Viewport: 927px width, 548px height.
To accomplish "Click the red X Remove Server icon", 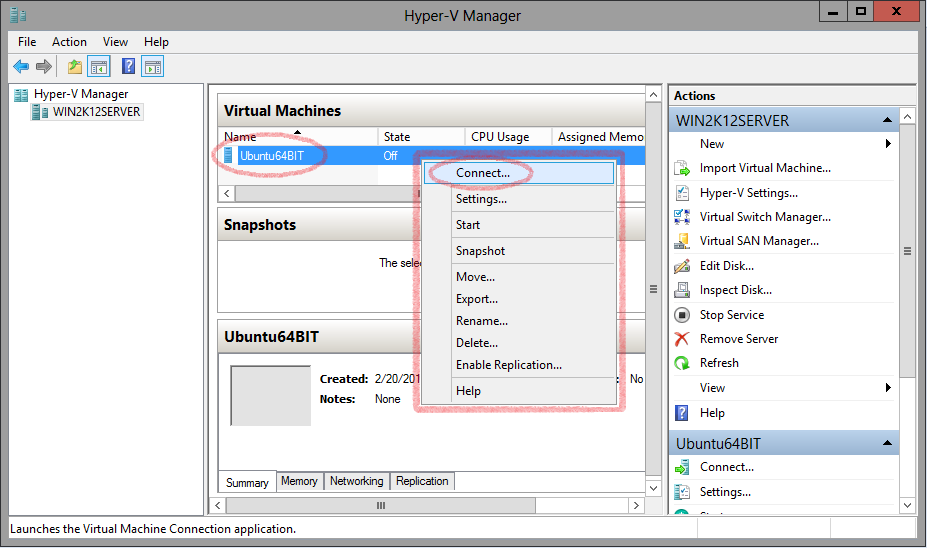I will 682,339.
